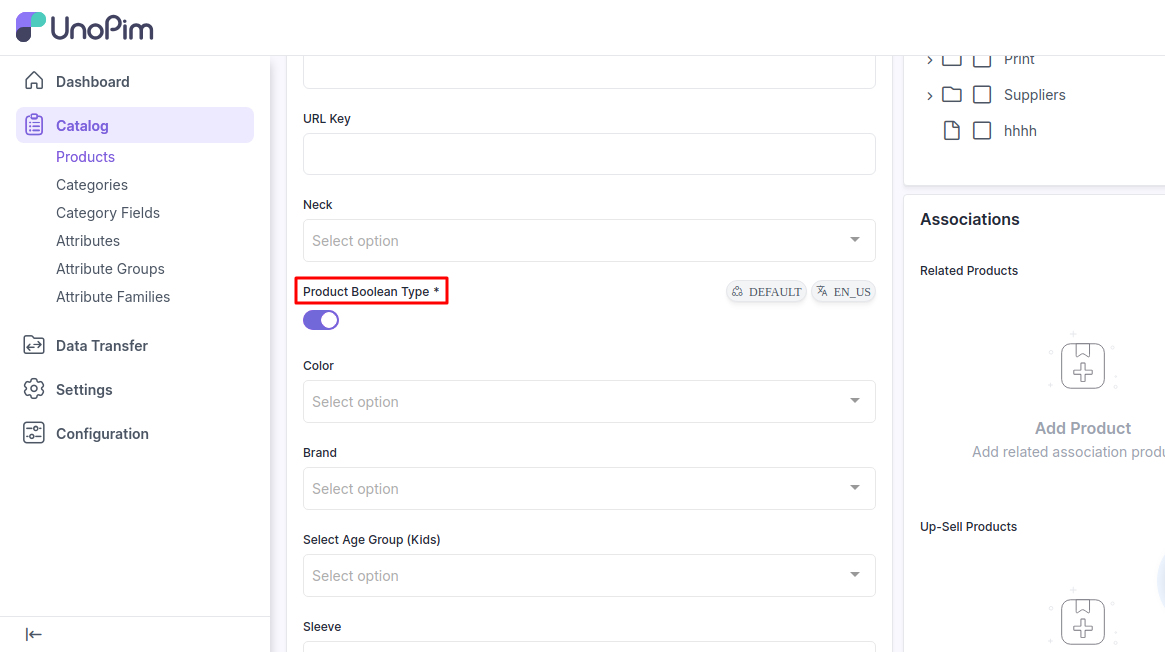Click add icon under Up-Sell Products

point(1082,622)
